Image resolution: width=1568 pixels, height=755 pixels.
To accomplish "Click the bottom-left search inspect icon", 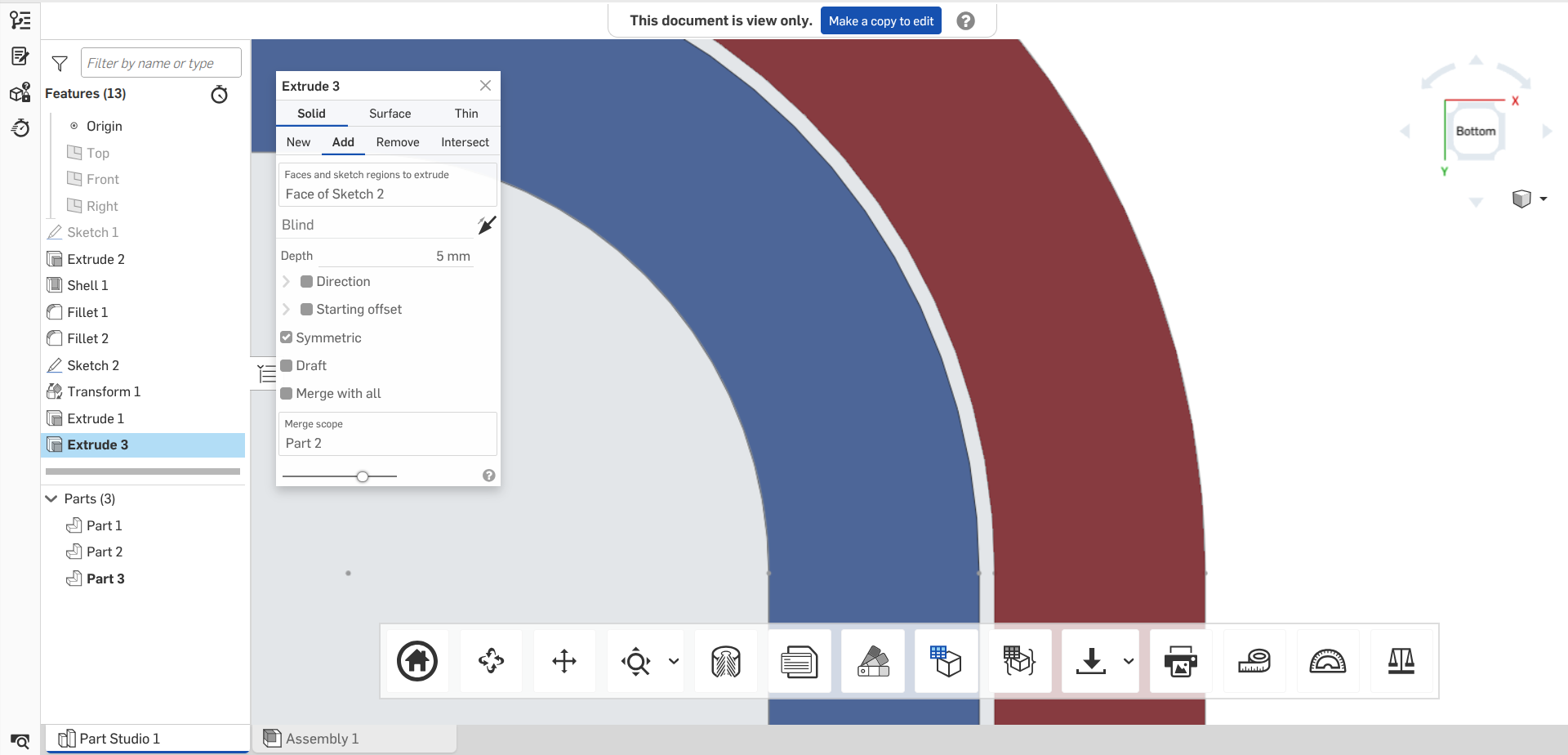I will pos(20,740).
